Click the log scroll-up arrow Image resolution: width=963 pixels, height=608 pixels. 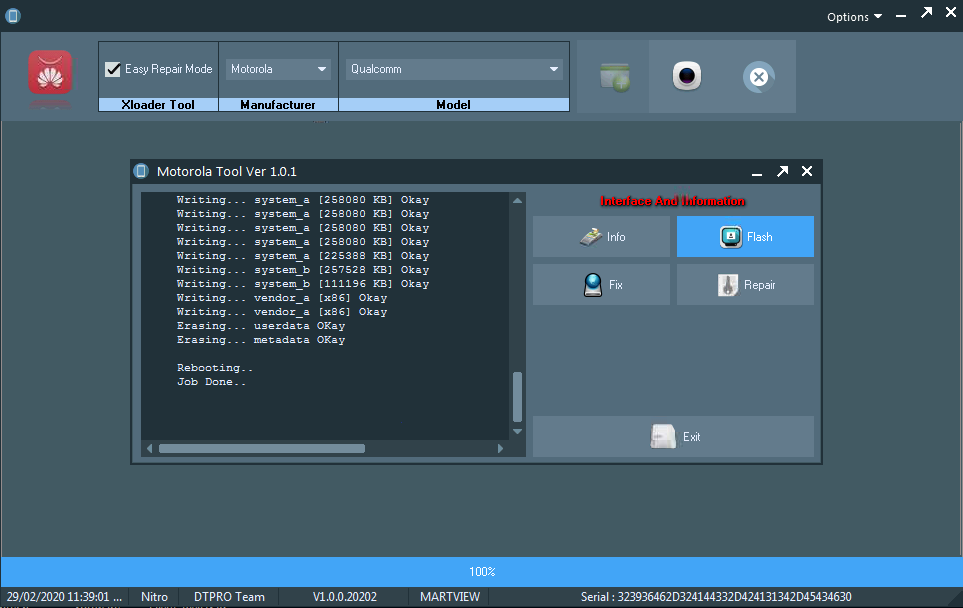pyautogui.click(x=517, y=201)
